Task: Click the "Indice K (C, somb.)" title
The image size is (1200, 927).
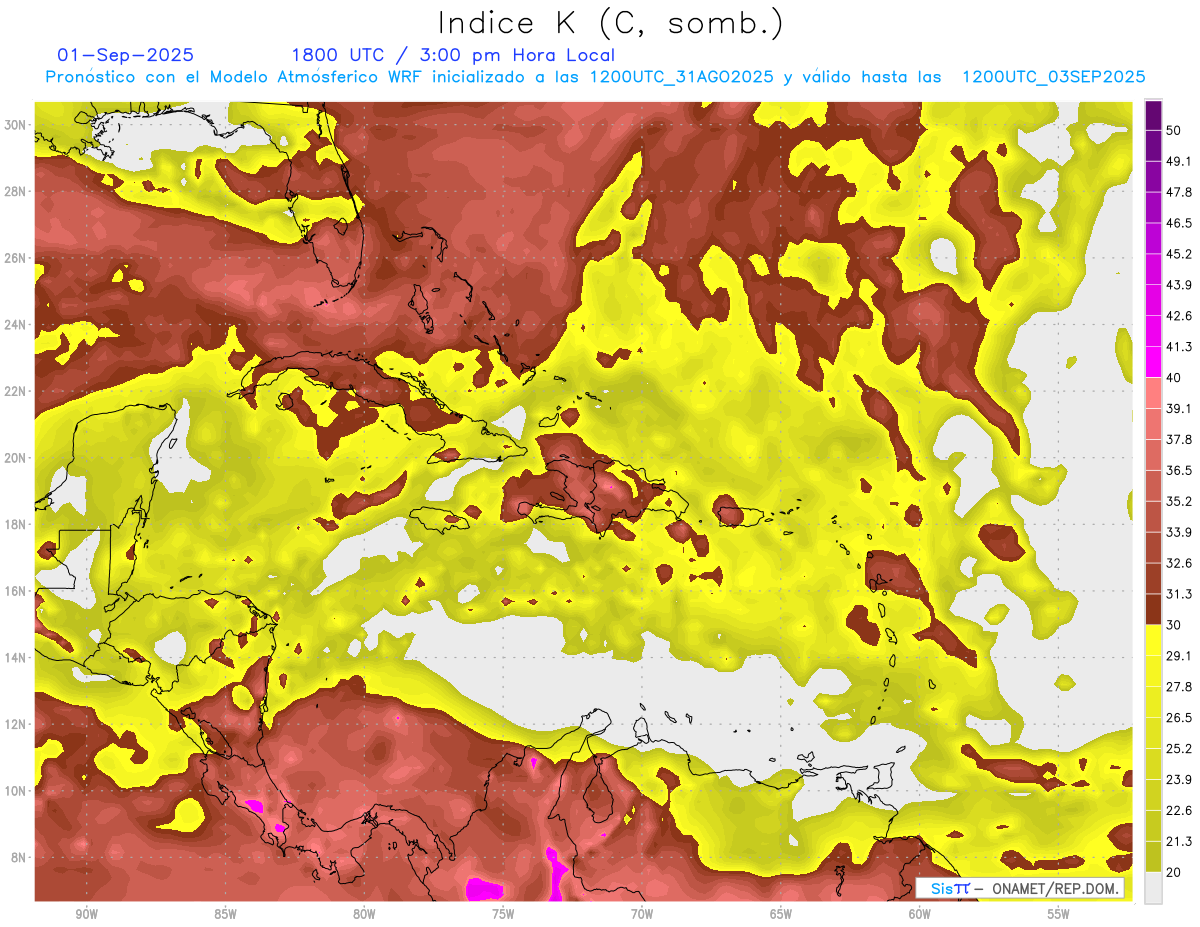Action: [610, 24]
